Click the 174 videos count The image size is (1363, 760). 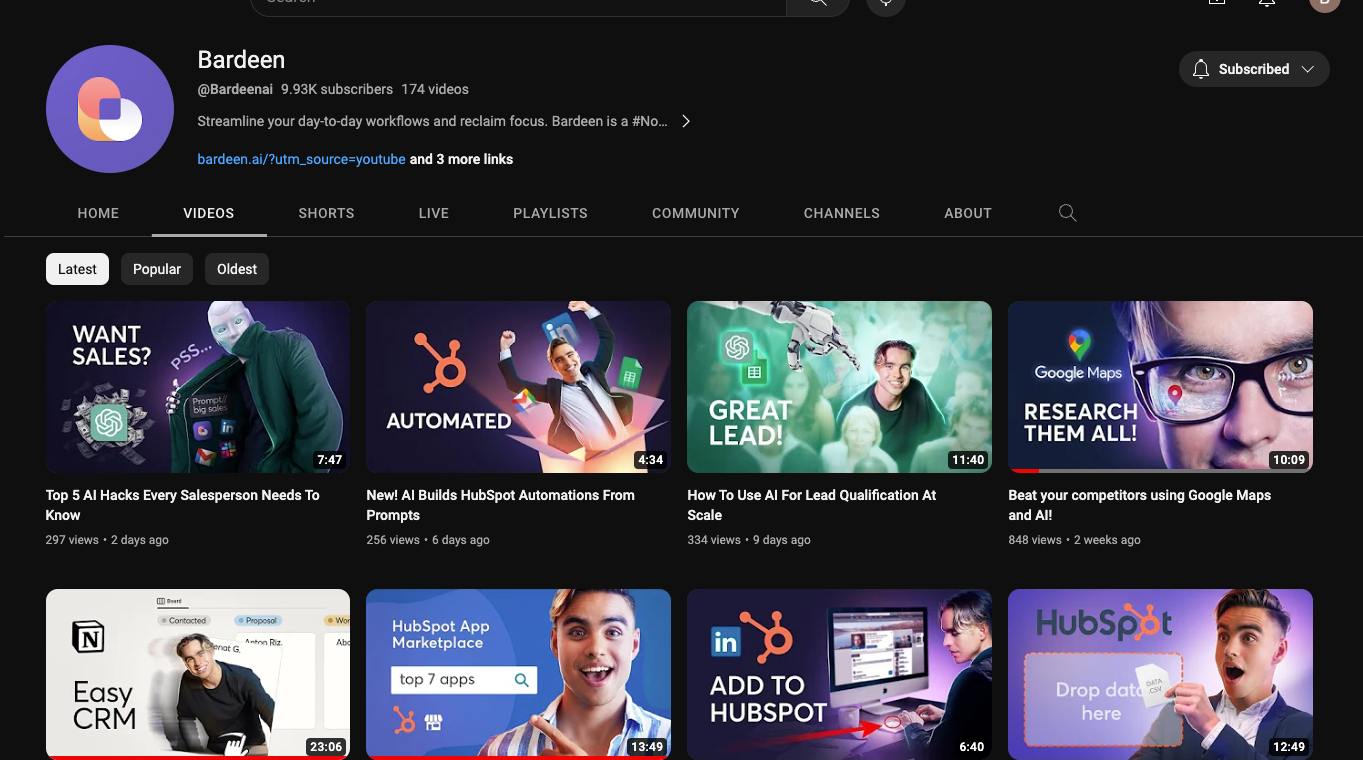pos(435,89)
